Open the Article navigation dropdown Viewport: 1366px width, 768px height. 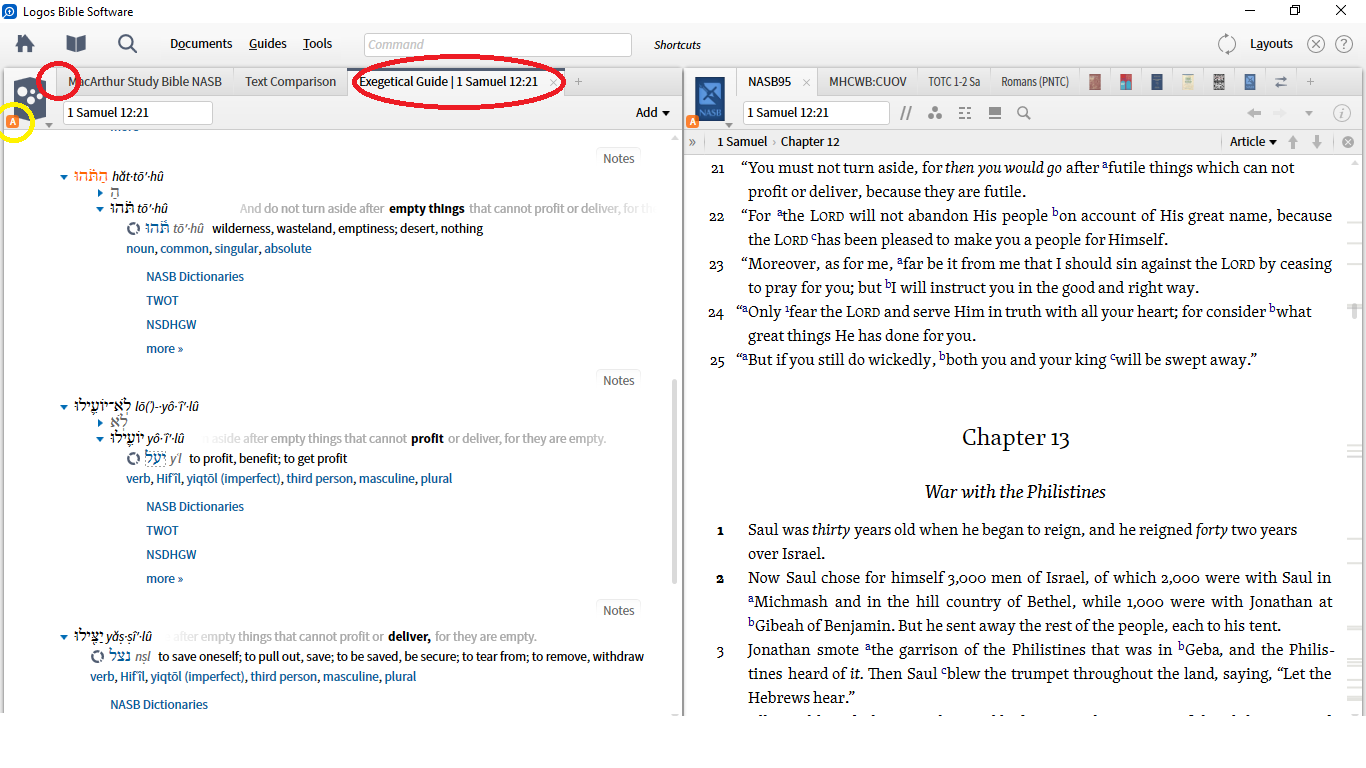(1254, 142)
